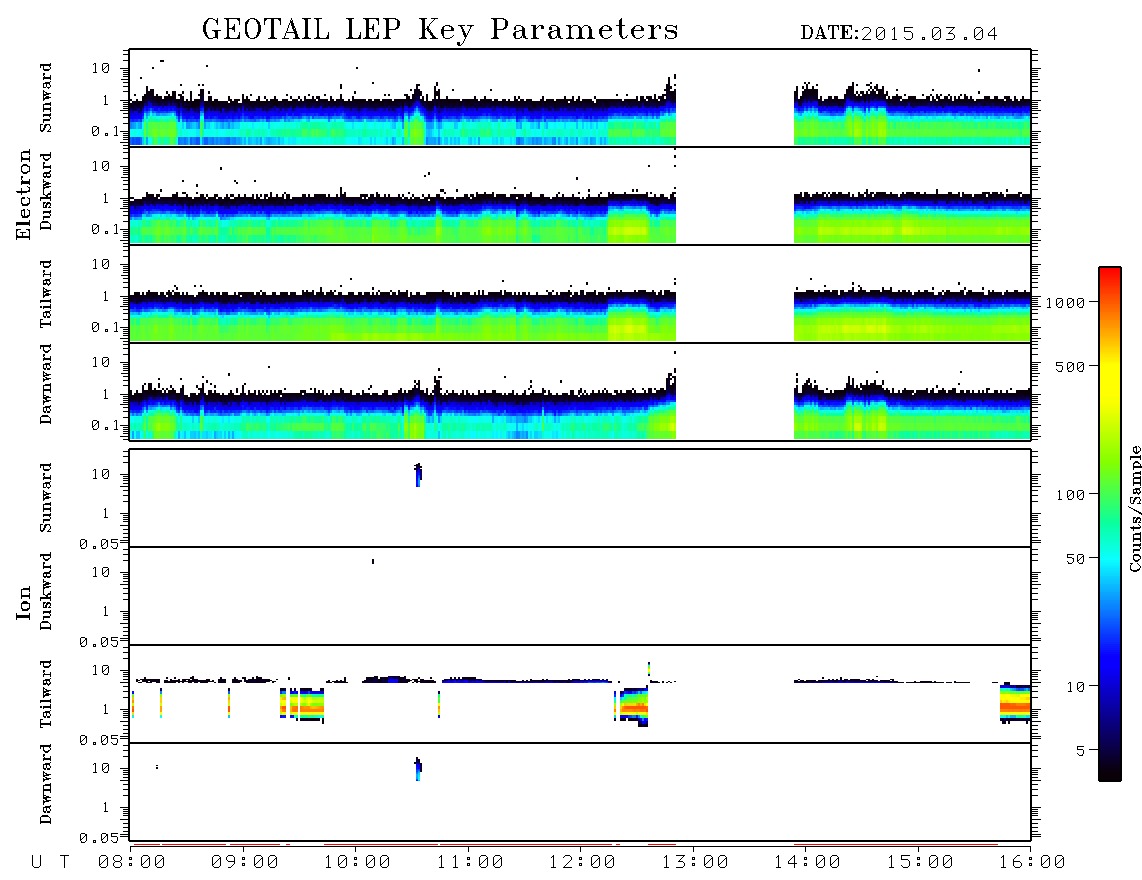Click the Ion "Tailward" panel label
The height and width of the screenshot is (880, 1142).
[x=46, y=694]
